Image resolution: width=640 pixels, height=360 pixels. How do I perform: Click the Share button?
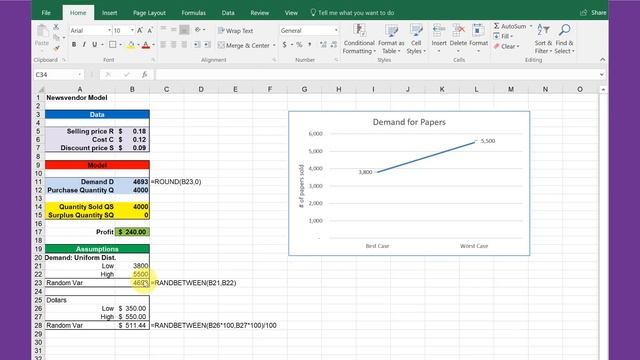click(593, 13)
